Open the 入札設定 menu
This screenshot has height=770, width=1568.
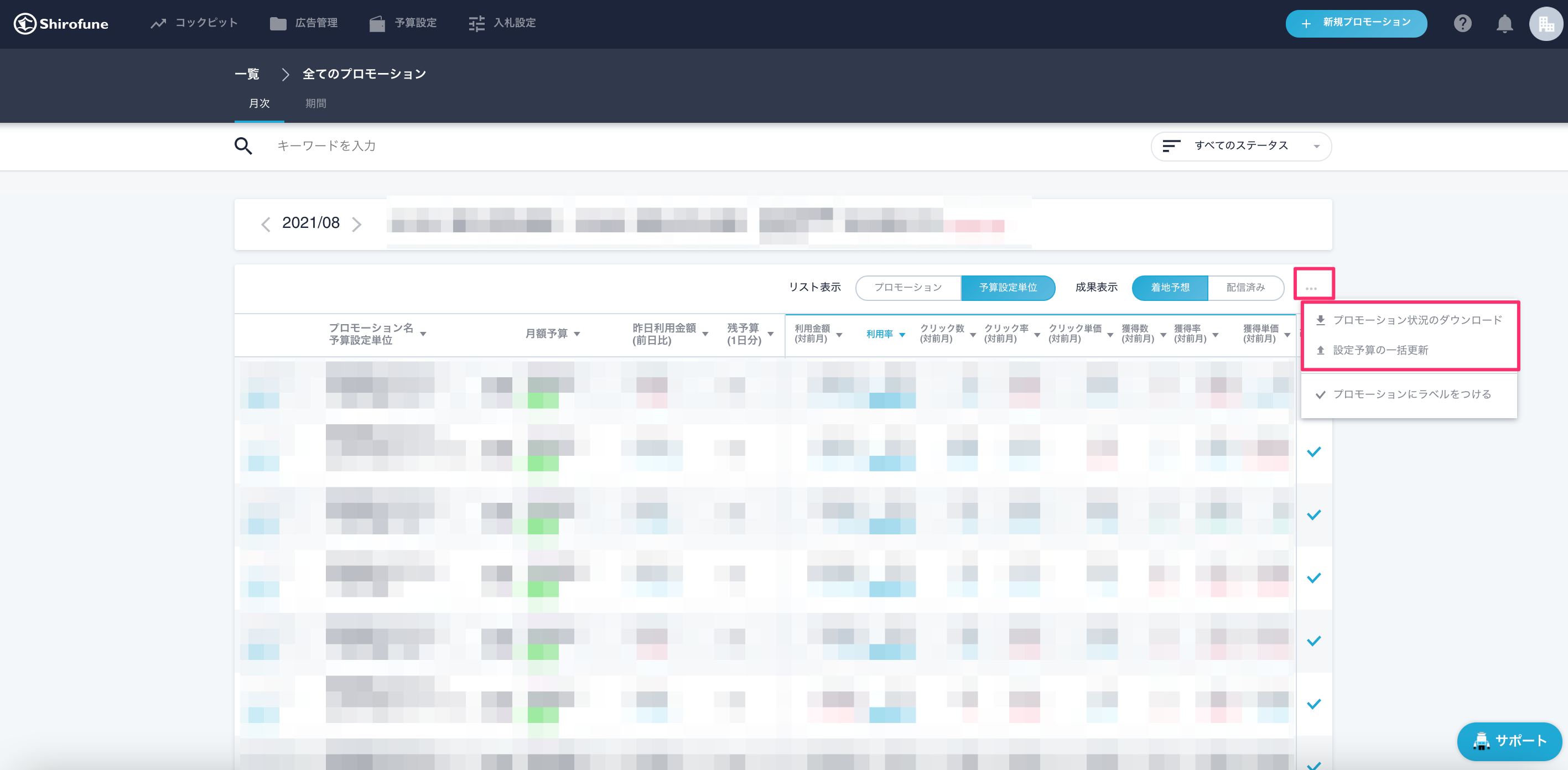pos(502,23)
